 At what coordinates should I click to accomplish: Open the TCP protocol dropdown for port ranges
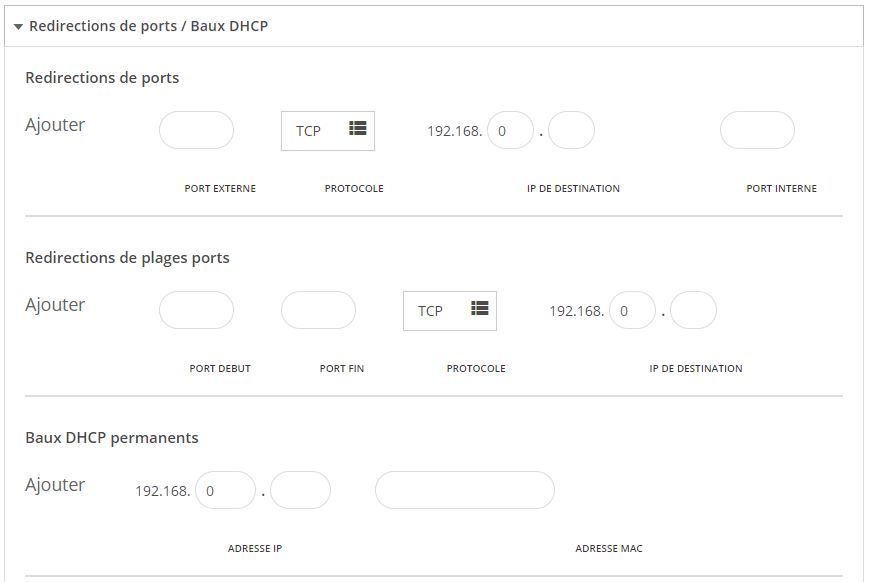tap(450, 311)
